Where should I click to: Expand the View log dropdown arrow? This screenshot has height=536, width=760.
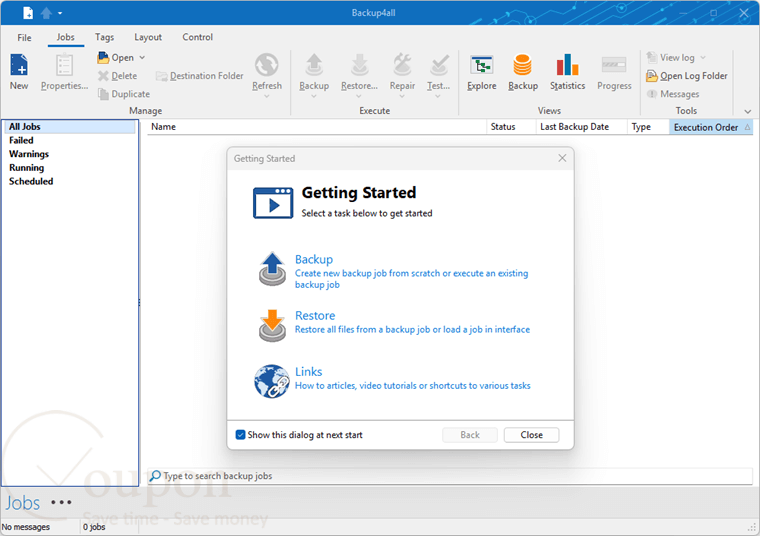[703, 58]
